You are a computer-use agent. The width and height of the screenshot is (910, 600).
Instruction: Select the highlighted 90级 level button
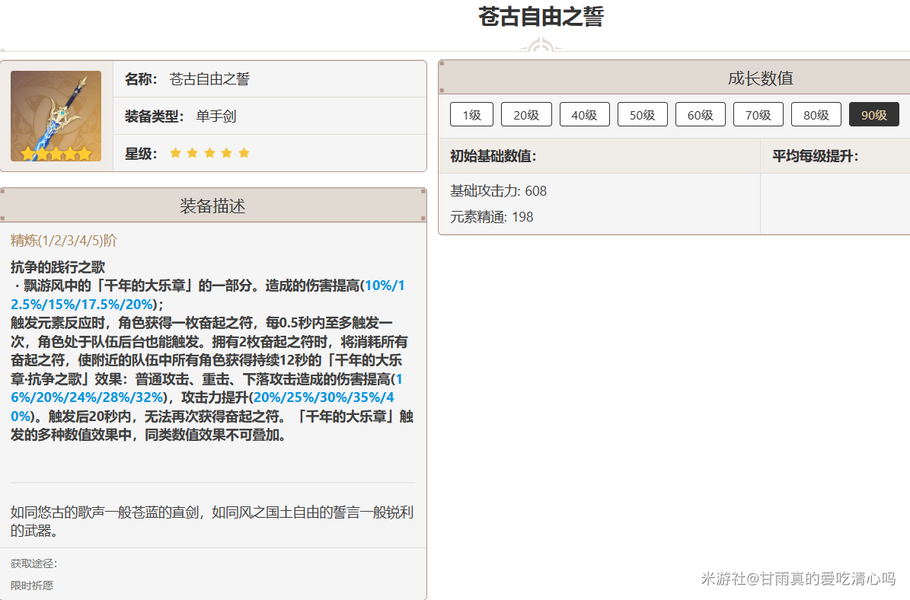873,115
